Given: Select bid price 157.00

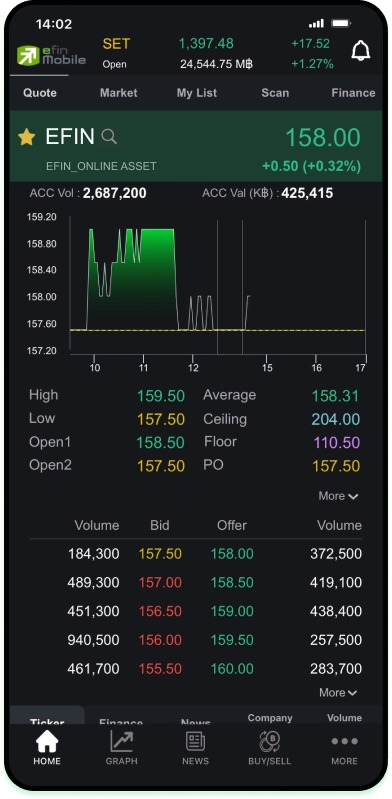Looking at the screenshot, I should click(160, 582).
